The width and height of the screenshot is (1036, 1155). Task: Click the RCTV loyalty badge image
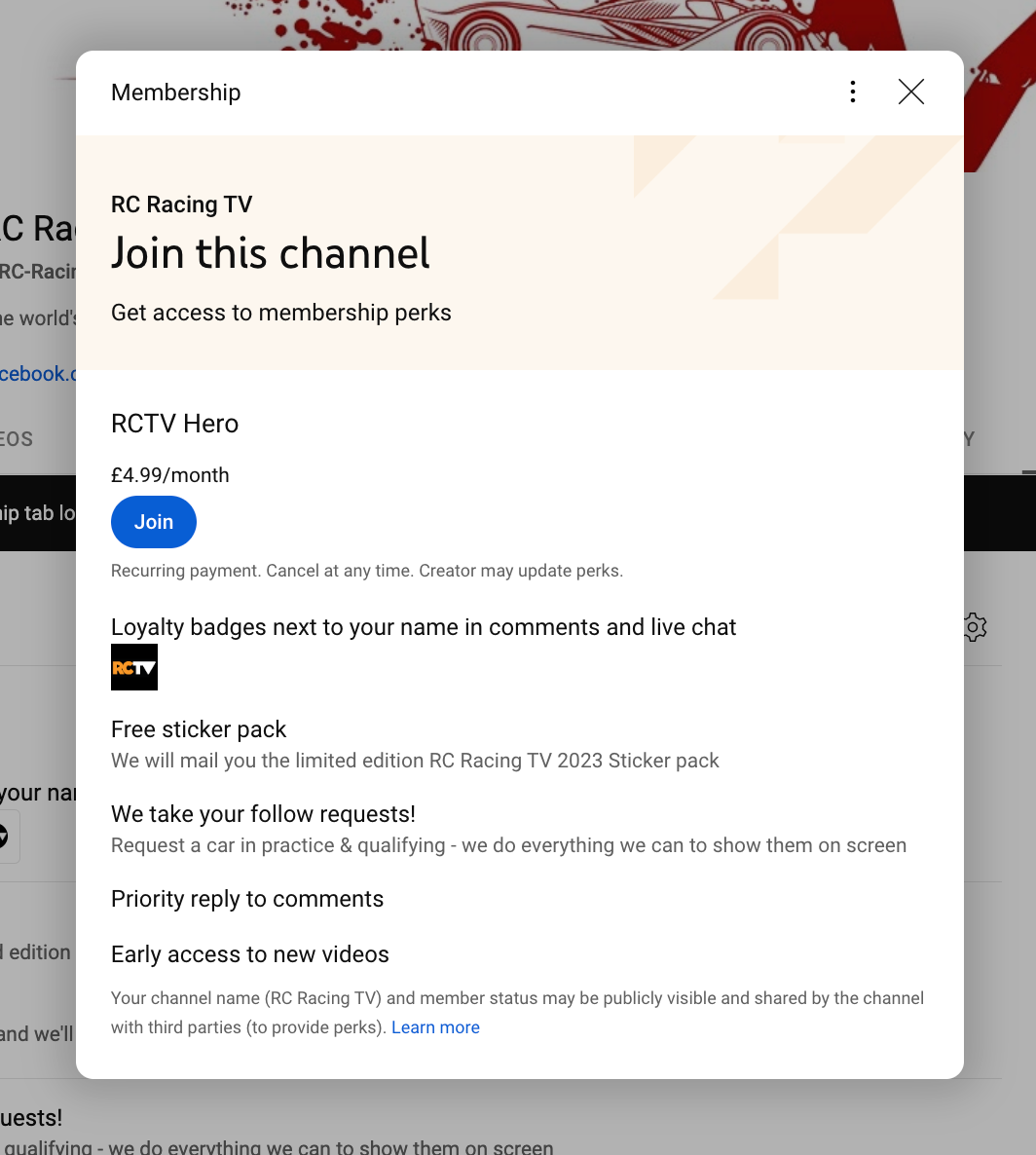(x=134, y=667)
